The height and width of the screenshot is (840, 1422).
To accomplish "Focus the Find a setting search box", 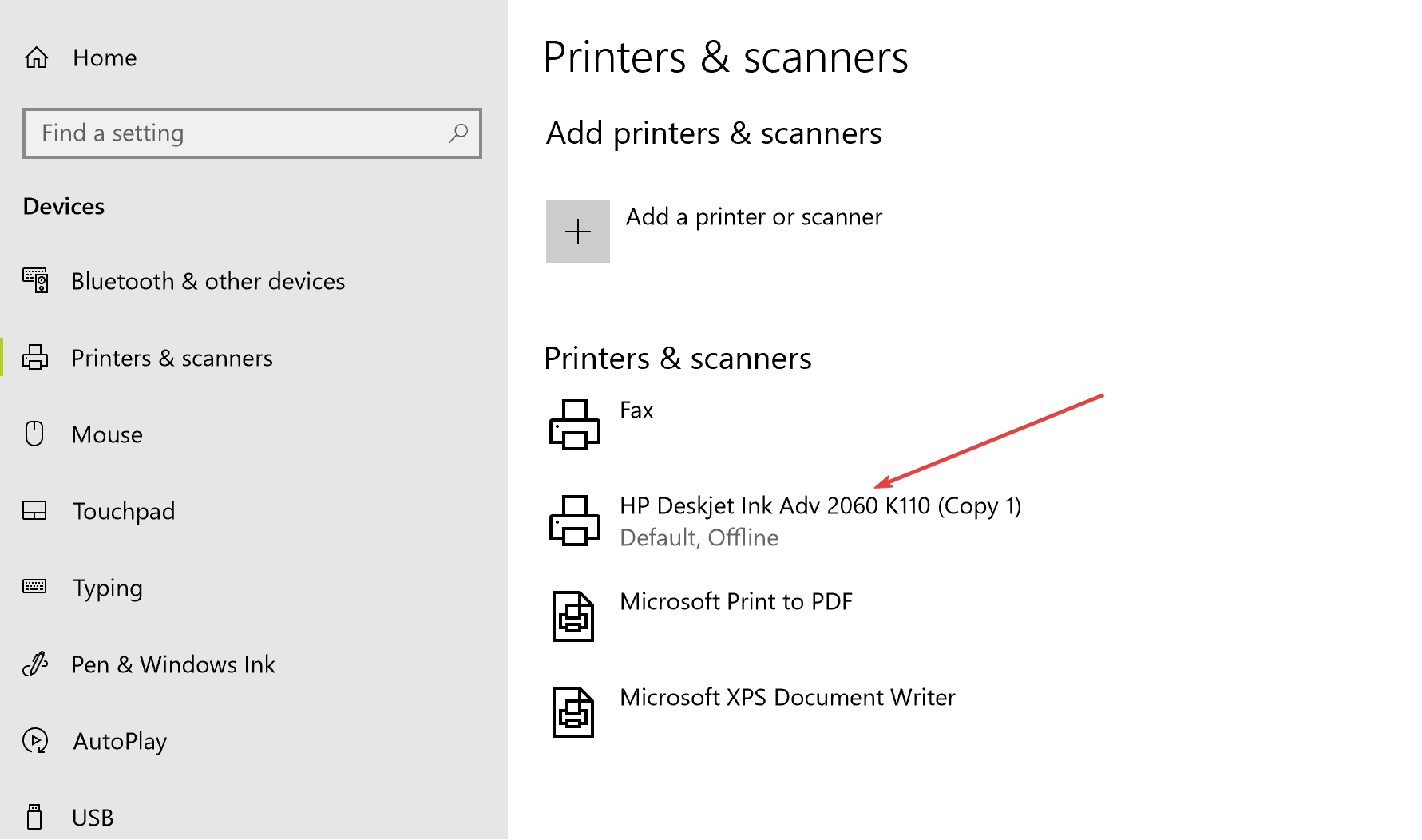I will [252, 133].
